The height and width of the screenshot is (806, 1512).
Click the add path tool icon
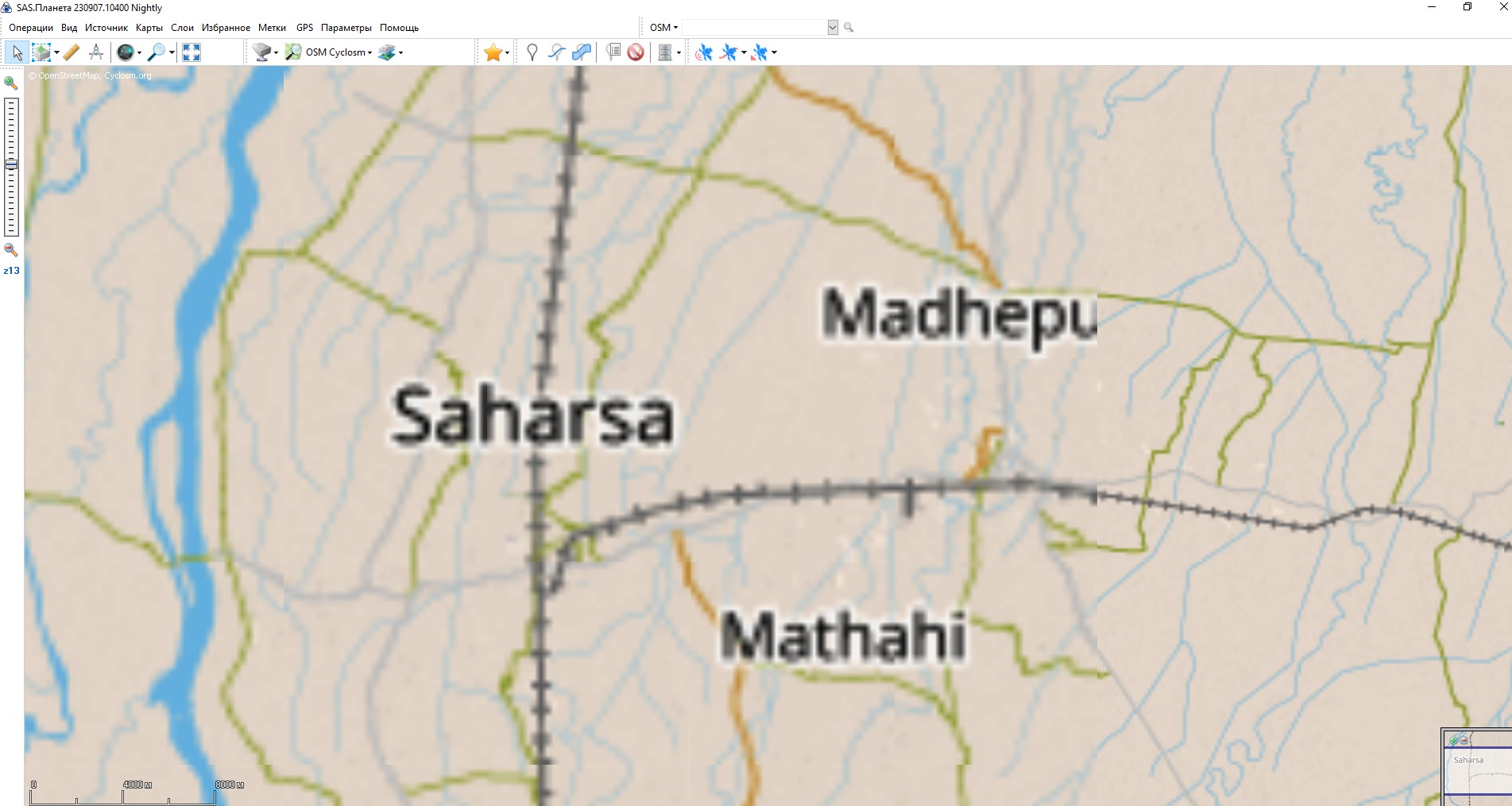[556, 52]
